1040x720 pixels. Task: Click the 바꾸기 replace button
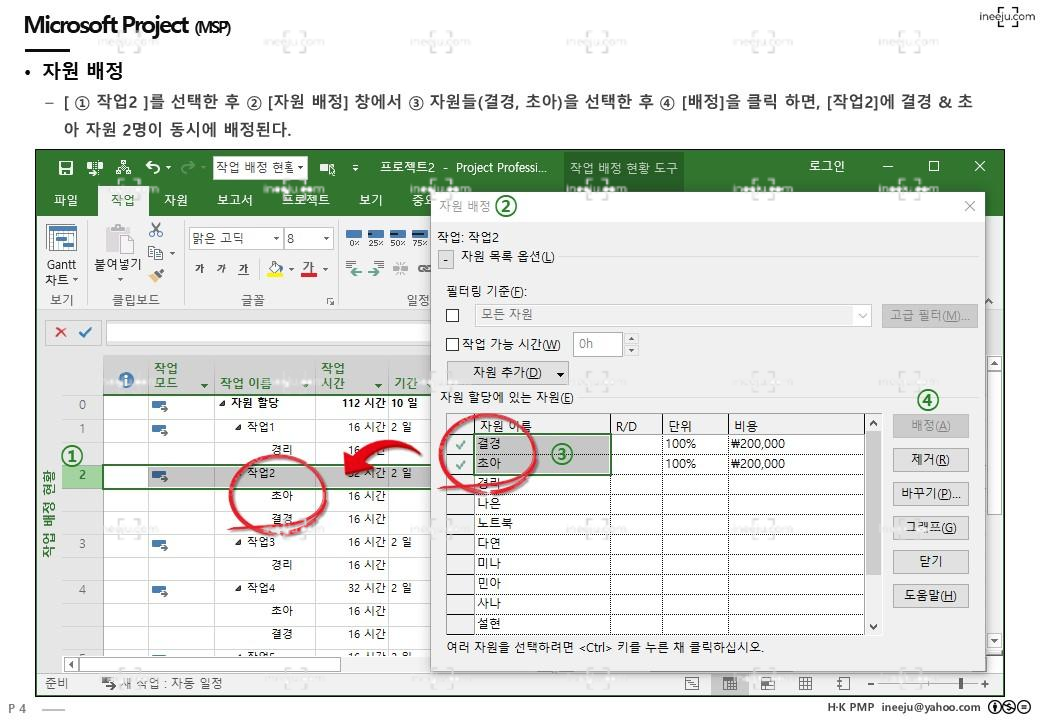coord(931,493)
